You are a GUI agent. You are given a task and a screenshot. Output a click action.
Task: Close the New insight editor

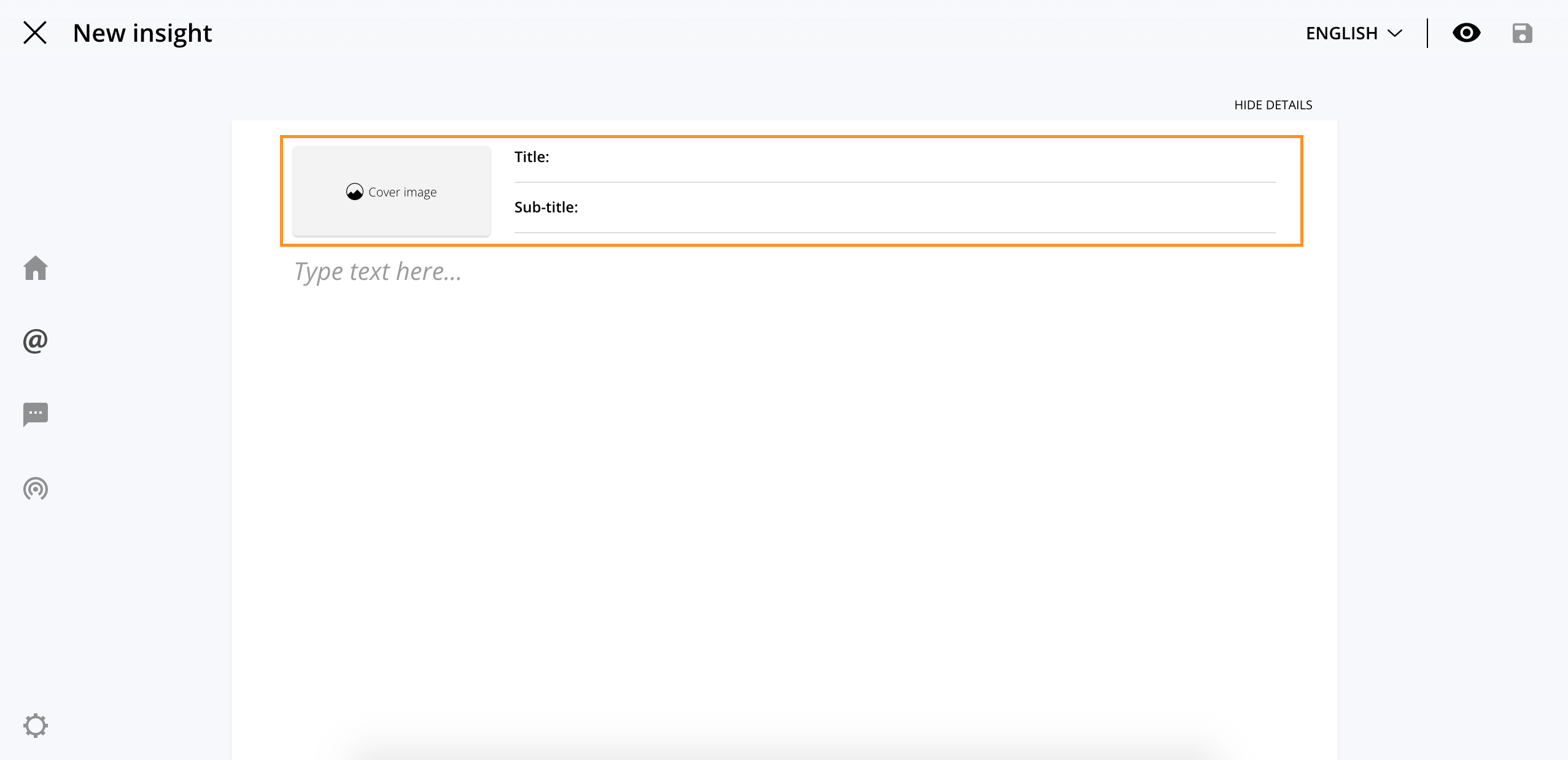[x=35, y=33]
